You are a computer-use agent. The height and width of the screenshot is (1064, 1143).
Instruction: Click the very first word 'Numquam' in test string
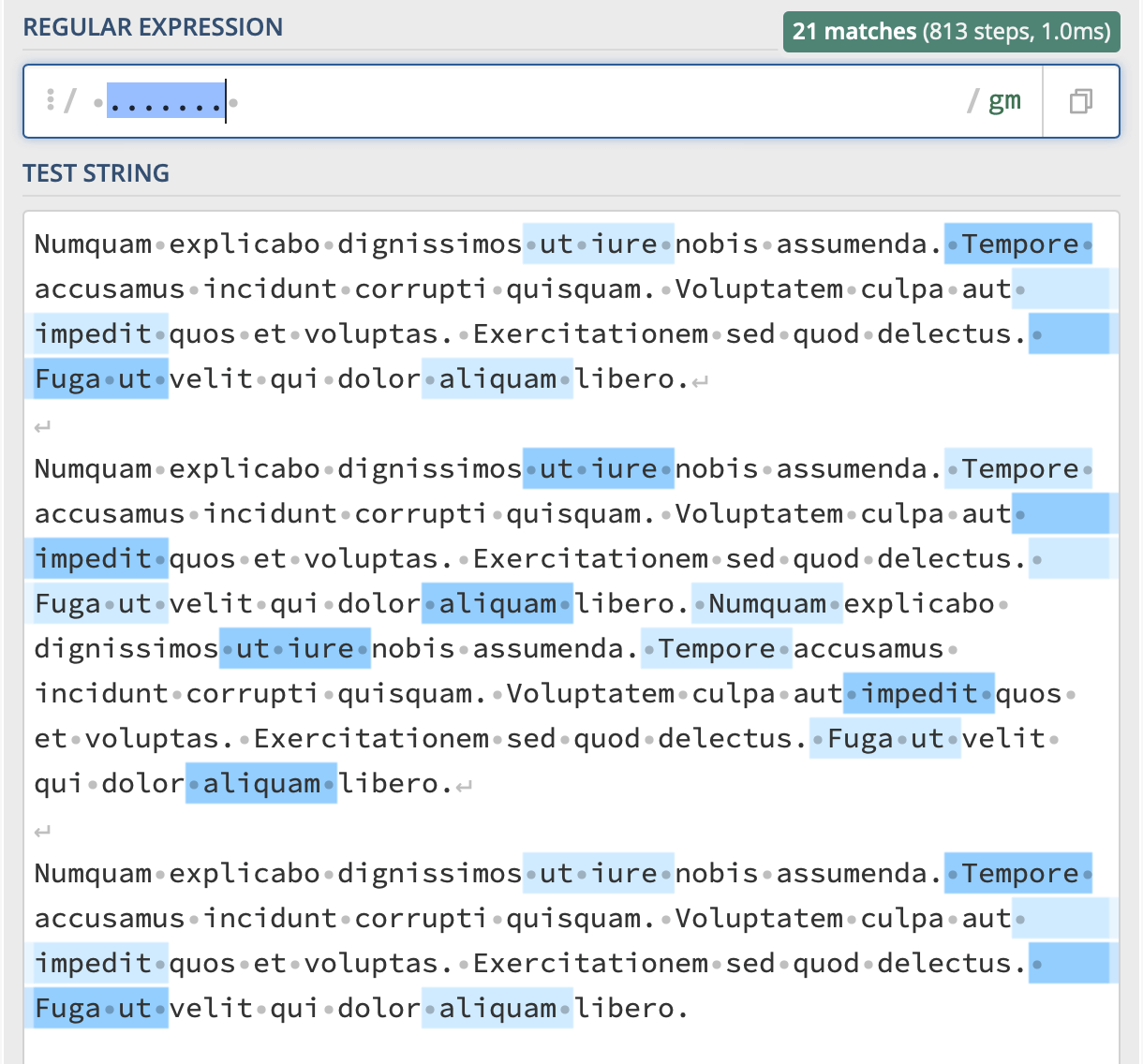pos(93,244)
